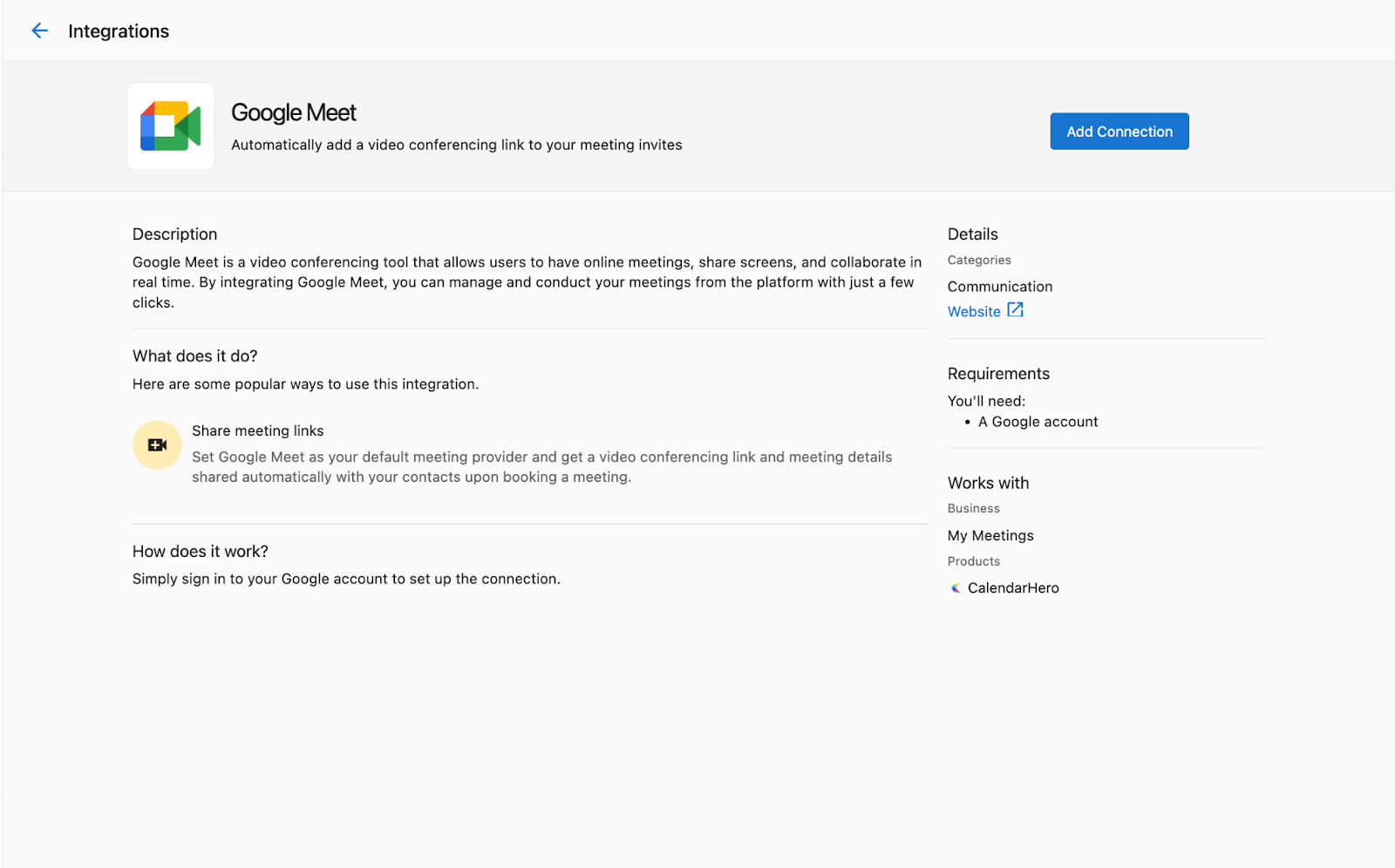1395x868 pixels.
Task: Click the yellow video camera icon
Action: click(157, 445)
